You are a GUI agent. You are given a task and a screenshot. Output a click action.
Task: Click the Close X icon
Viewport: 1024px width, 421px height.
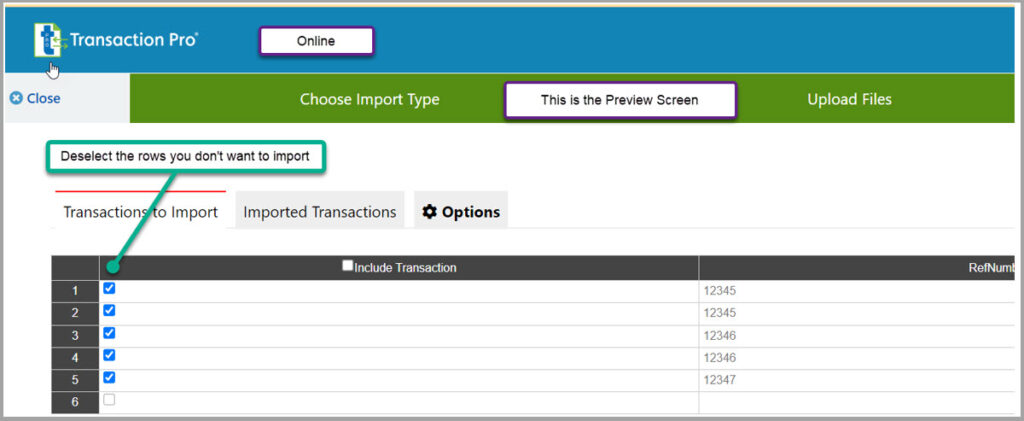[x=15, y=98]
